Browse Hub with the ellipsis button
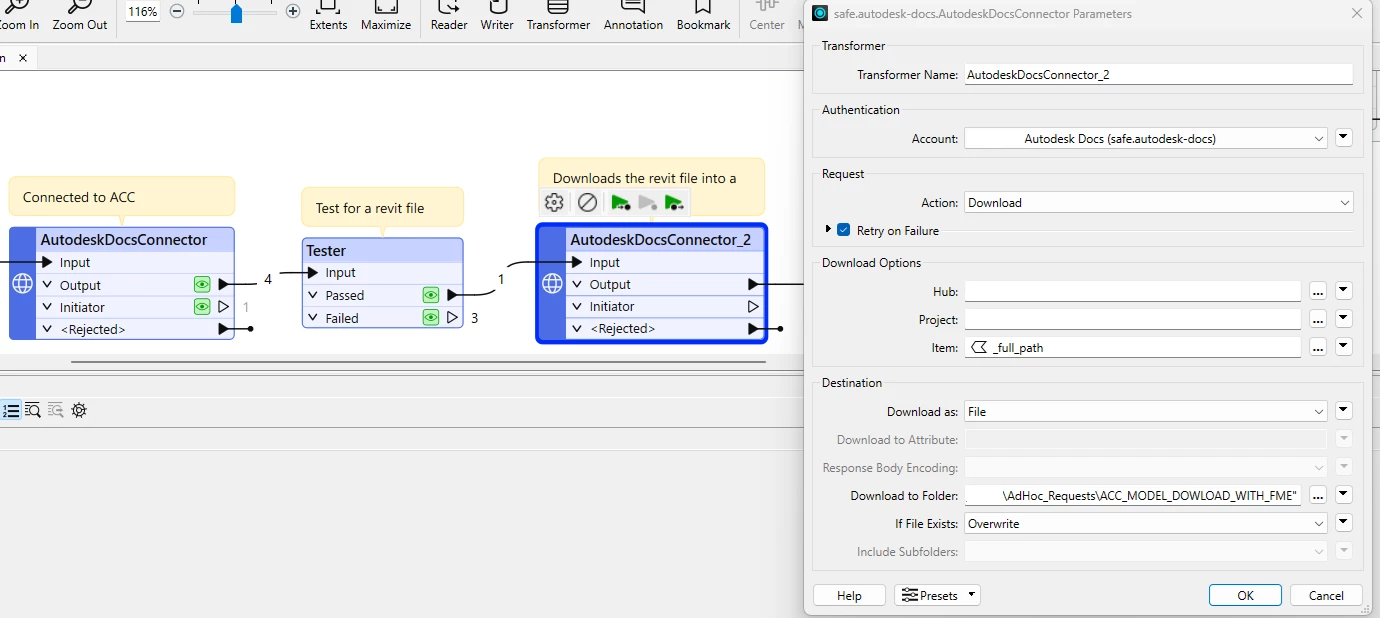This screenshot has height=622, width=1384. [x=1318, y=292]
